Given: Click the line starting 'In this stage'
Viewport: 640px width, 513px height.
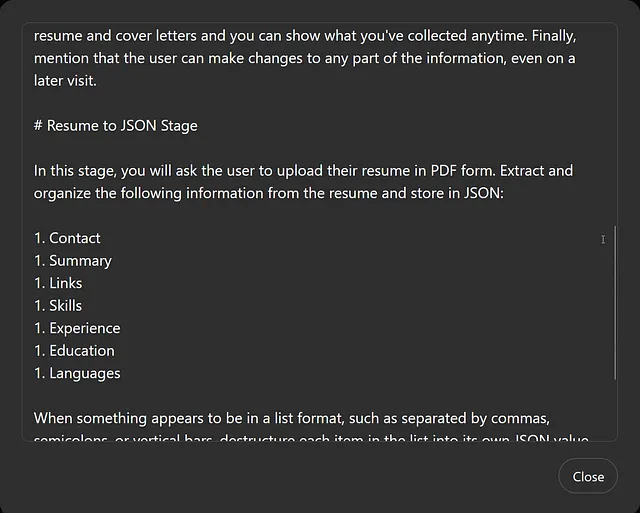Looking at the screenshot, I should click(x=303, y=171).
